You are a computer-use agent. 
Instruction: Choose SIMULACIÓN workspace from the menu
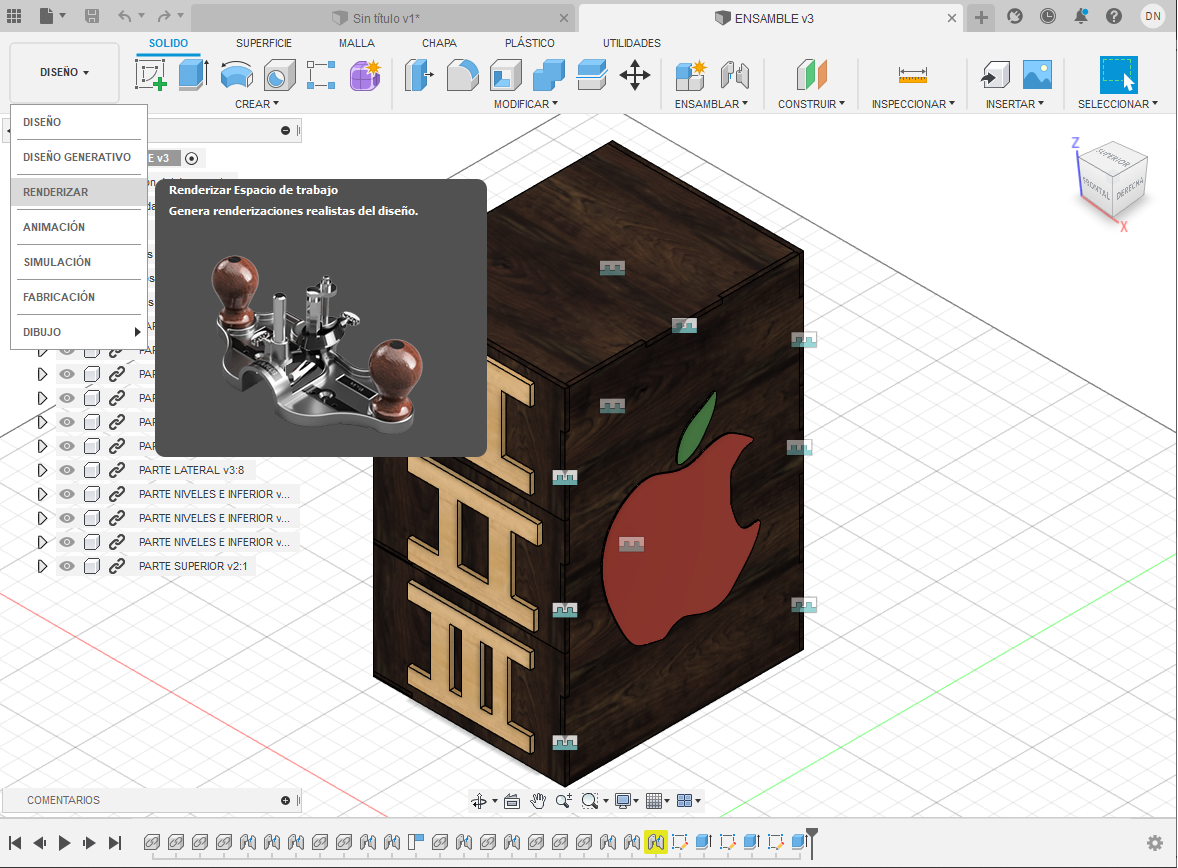tap(79, 262)
